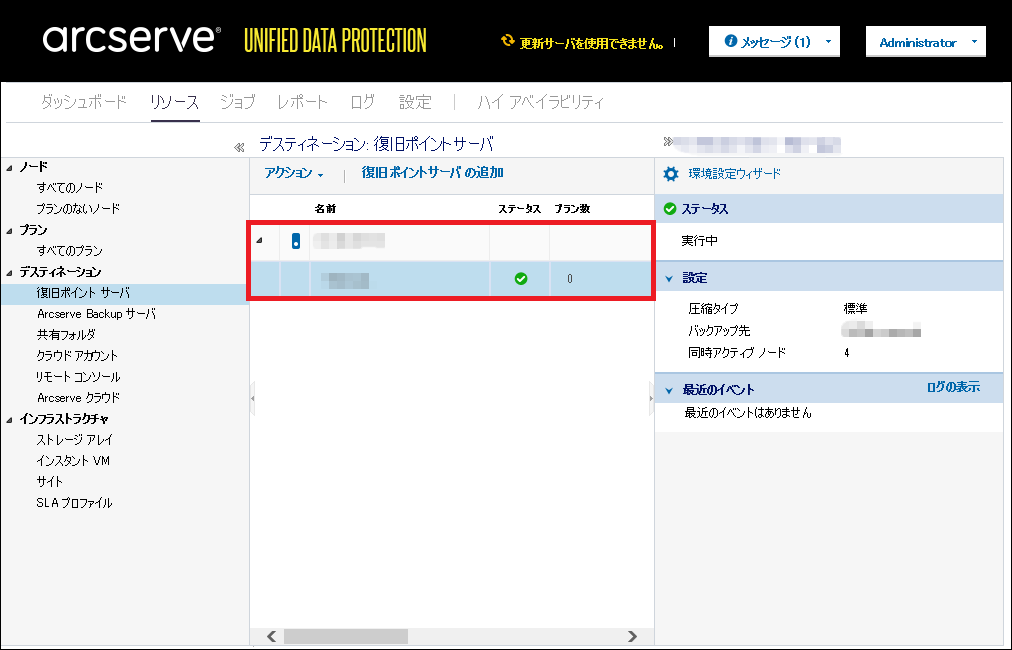Collapse the デスティネーション tree group
Screen dimensions: 1012x650
(x=10, y=273)
